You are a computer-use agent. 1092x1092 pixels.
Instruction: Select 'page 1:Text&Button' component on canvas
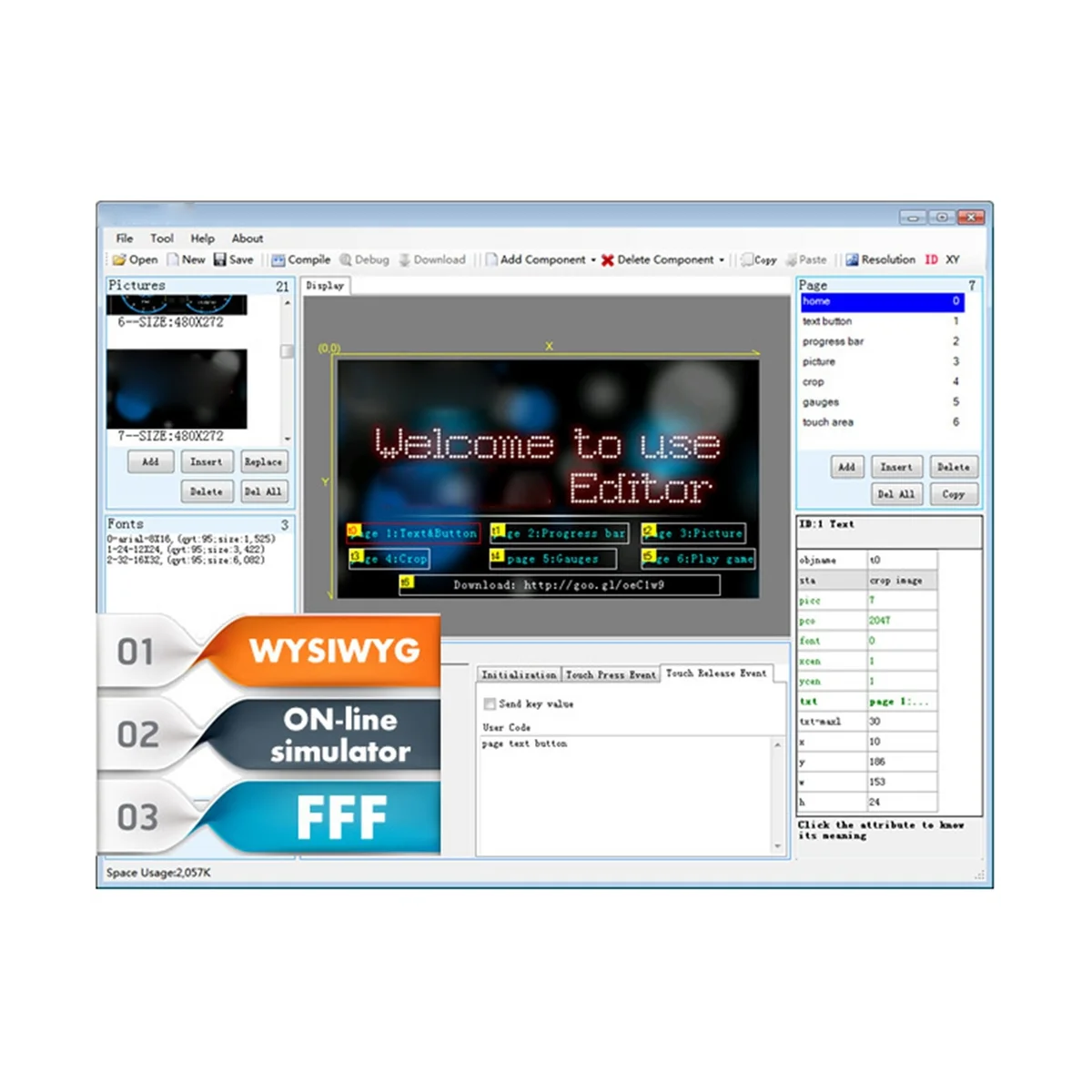click(413, 533)
